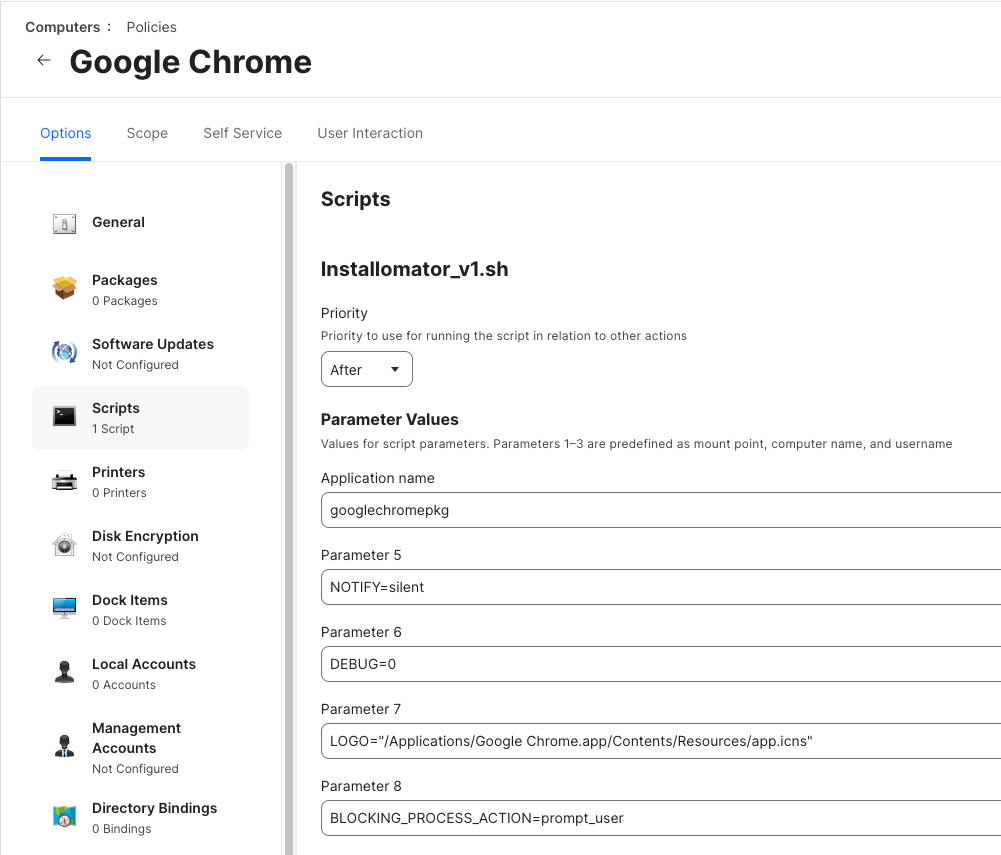
Task: Switch to the Scope tab
Action: pos(147,133)
